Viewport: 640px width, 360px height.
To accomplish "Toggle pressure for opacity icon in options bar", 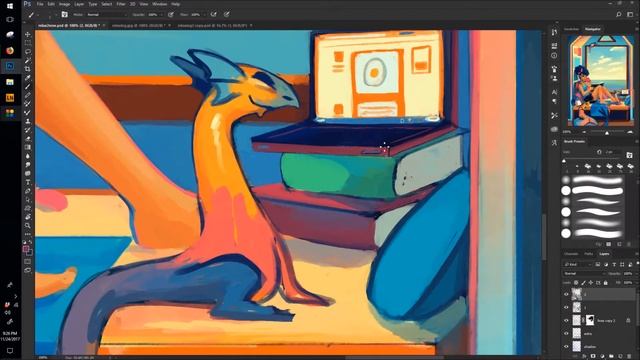I will point(171,14).
